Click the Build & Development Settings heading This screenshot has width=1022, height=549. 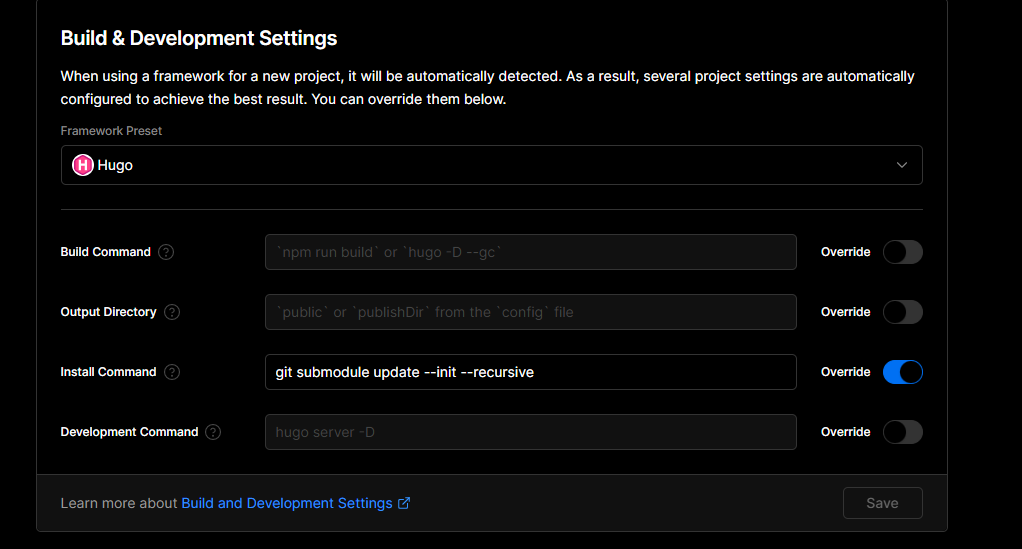point(199,38)
